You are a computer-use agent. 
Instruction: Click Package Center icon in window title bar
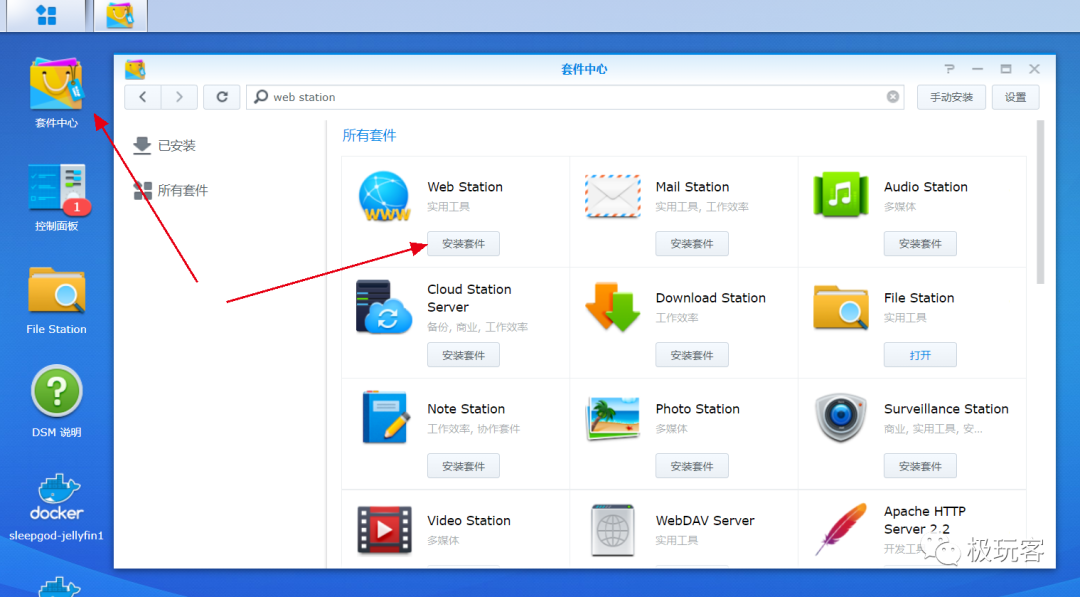[x=135, y=70]
